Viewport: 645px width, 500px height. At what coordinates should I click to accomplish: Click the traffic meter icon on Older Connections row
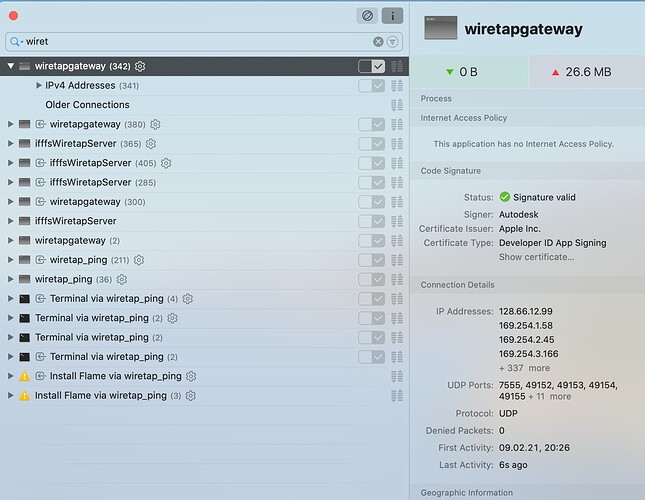[x=397, y=105]
